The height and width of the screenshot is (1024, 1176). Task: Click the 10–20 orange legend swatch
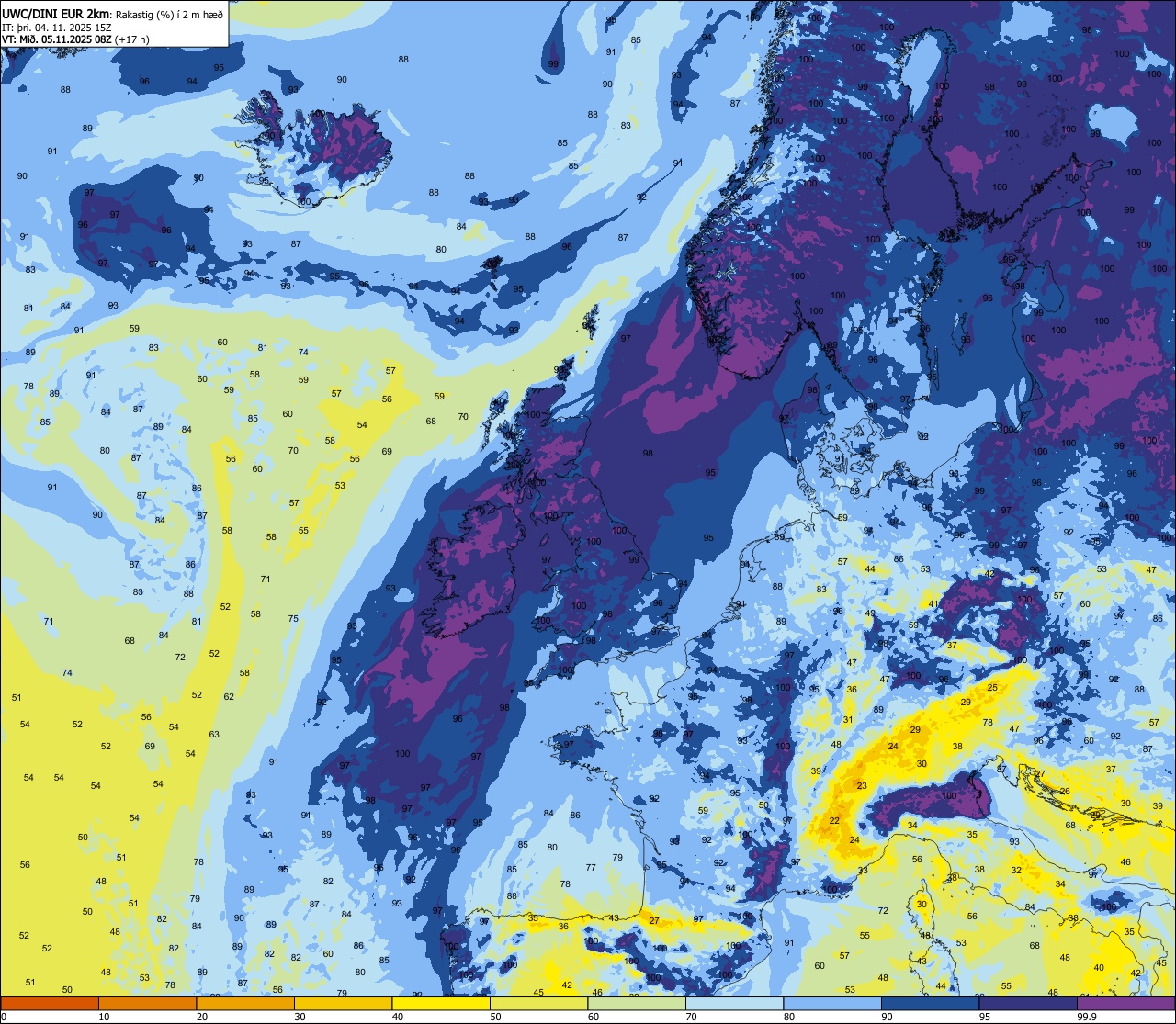pyautogui.click(x=147, y=1003)
